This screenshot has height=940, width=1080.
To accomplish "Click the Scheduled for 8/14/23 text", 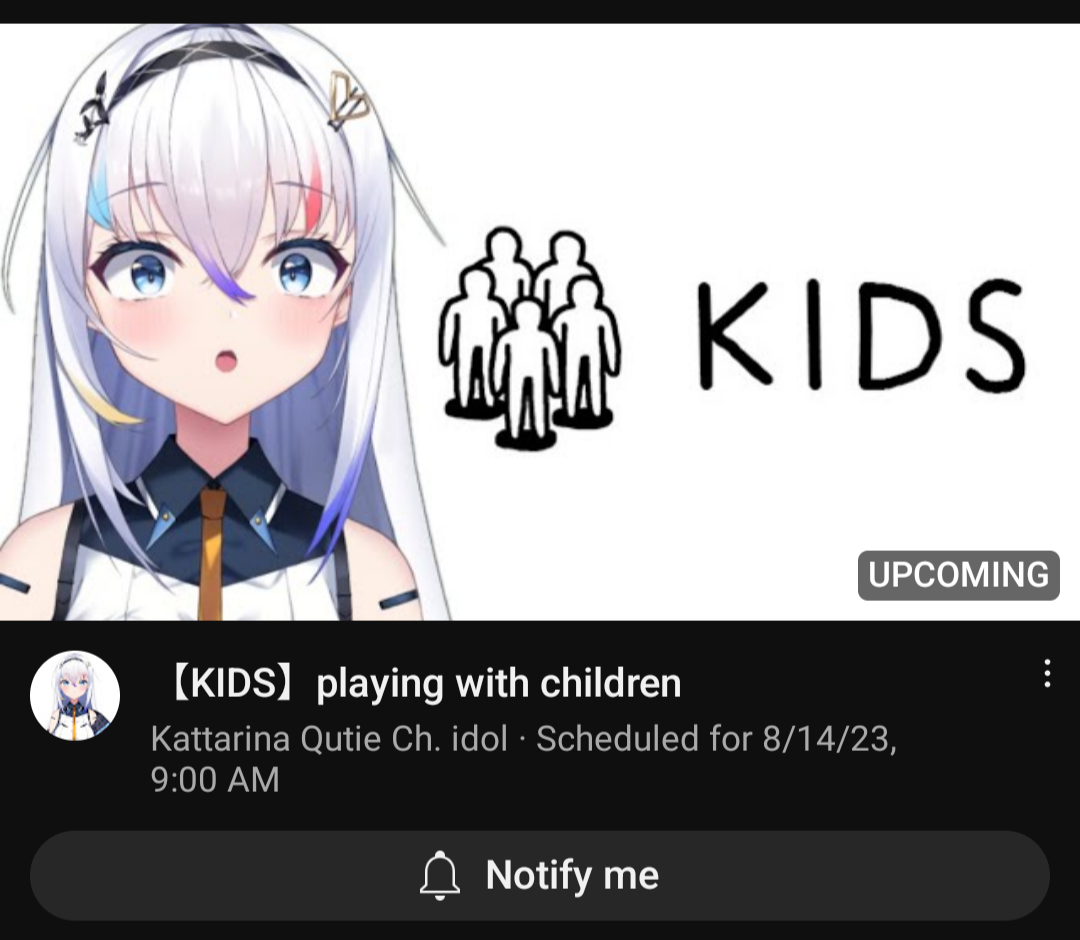I will [x=716, y=739].
